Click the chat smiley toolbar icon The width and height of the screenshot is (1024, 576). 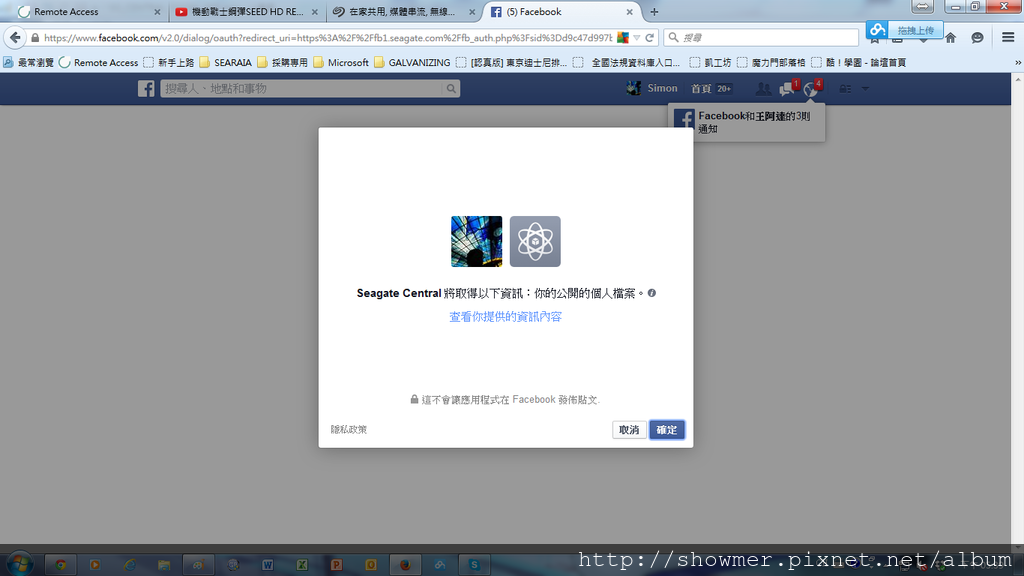tap(977, 38)
